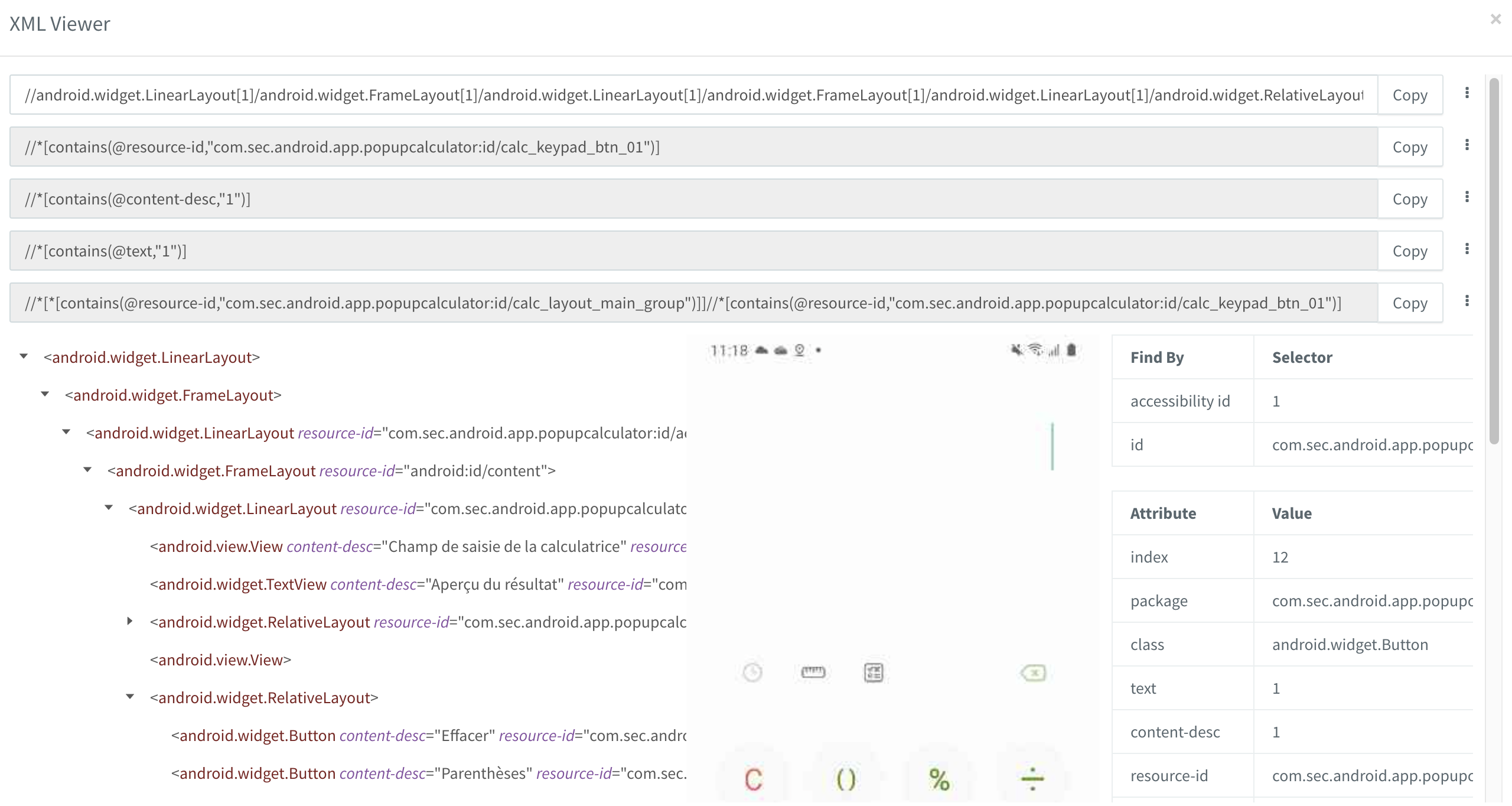Open the options menu for the text XPath row

pyautogui.click(x=1467, y=249)
